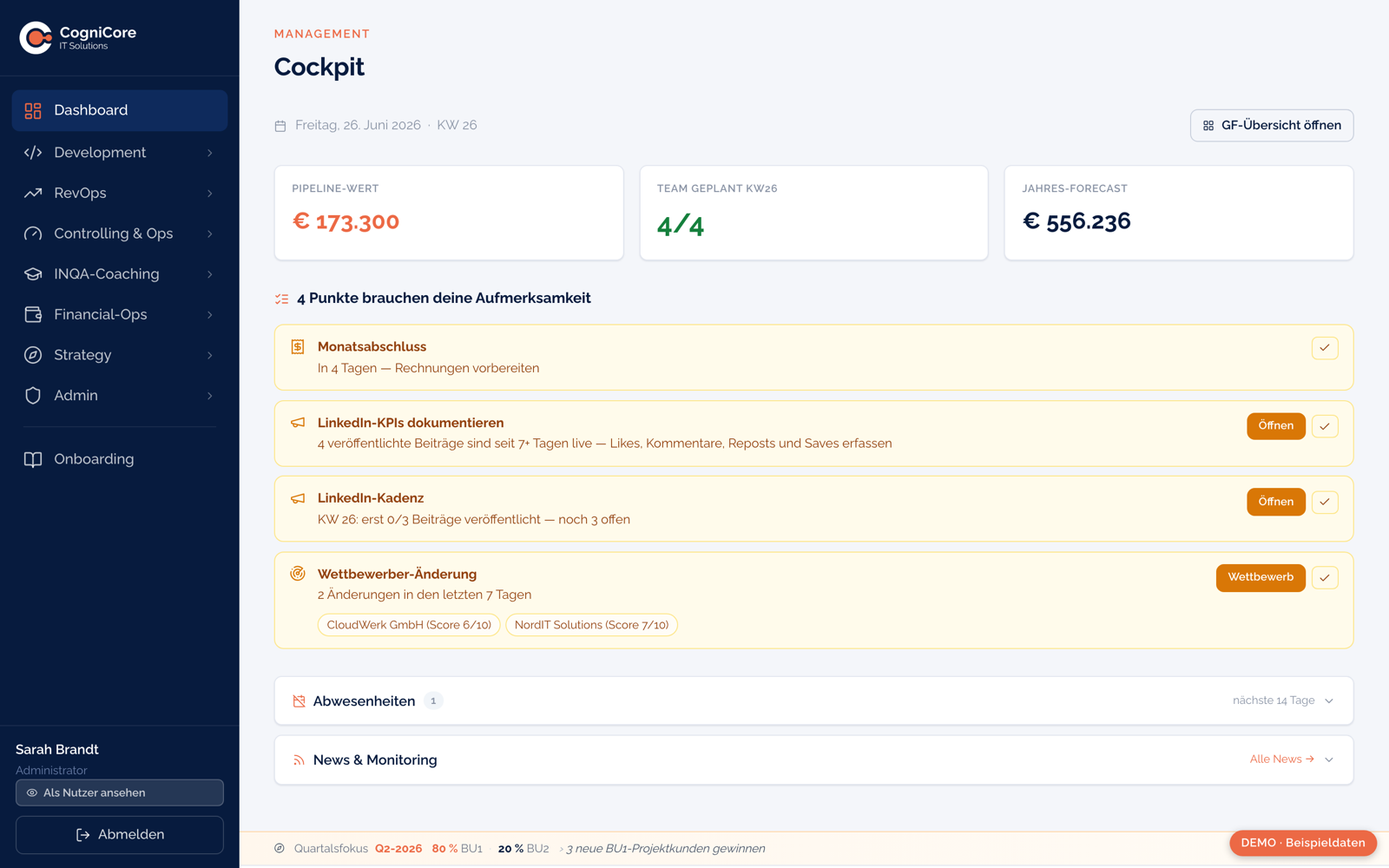The height and width of the screenshot is (868, 1389).
Task: Check off LinkedIn-KPIs dokumentieren item
Action: pyautogui.click(x=1325, y=426)
